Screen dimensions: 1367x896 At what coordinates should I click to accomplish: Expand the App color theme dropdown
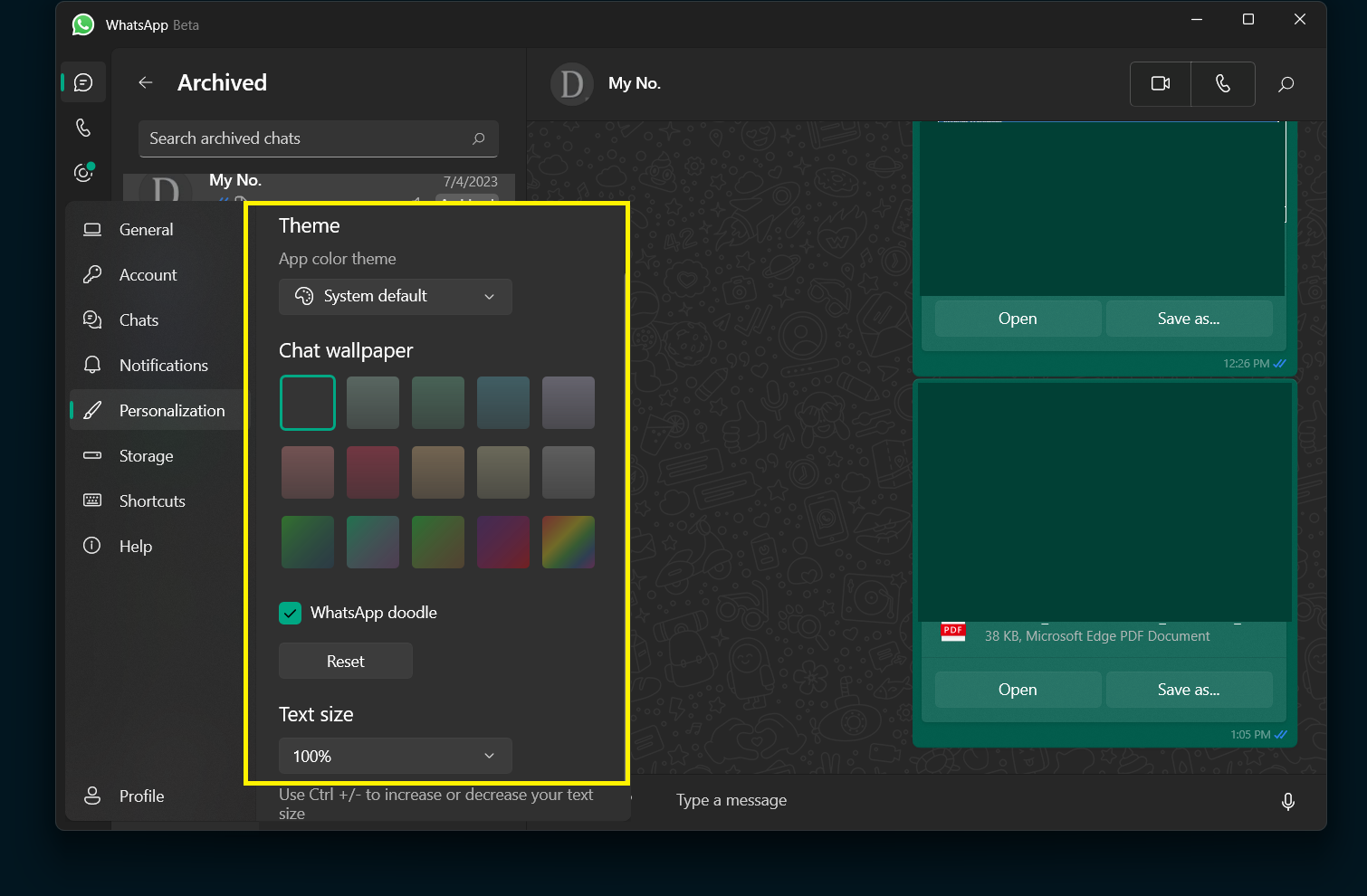396,297
